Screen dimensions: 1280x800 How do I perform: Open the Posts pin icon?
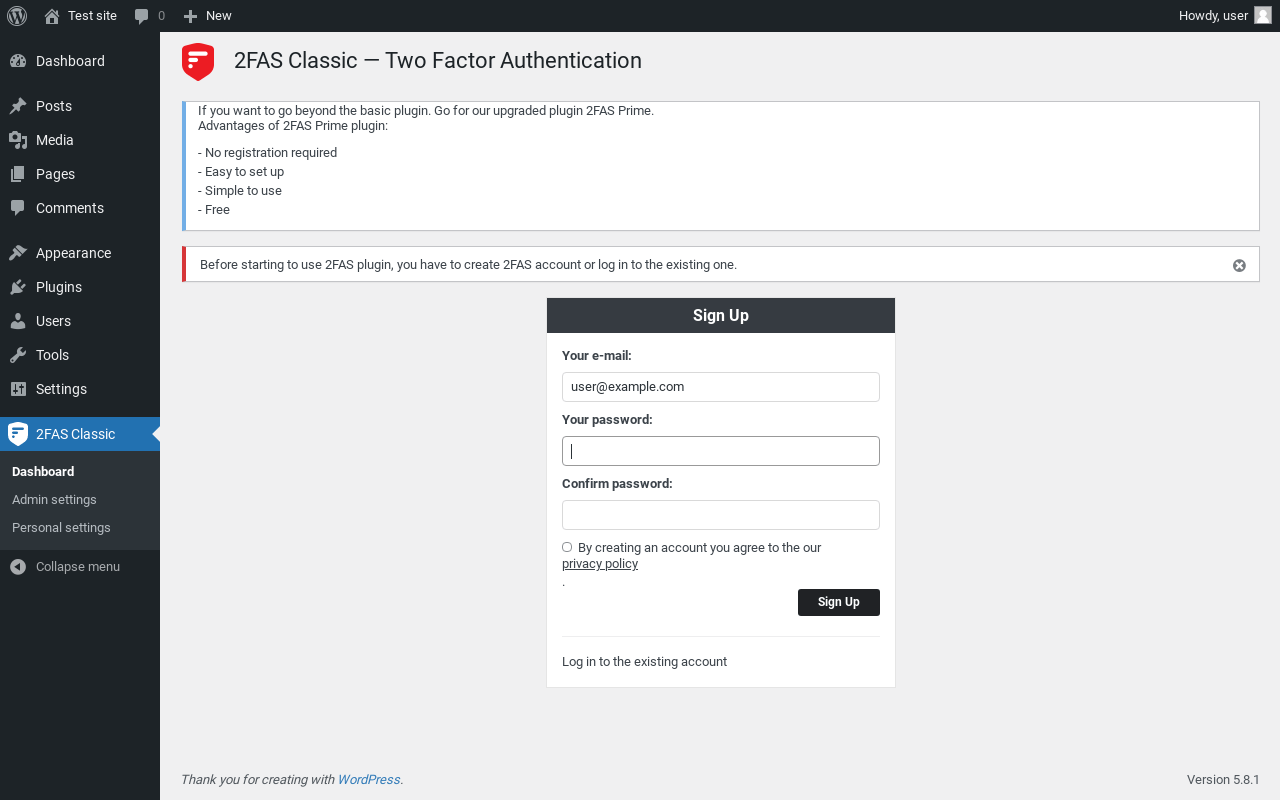pyautogui.click(x=18, y=106)
